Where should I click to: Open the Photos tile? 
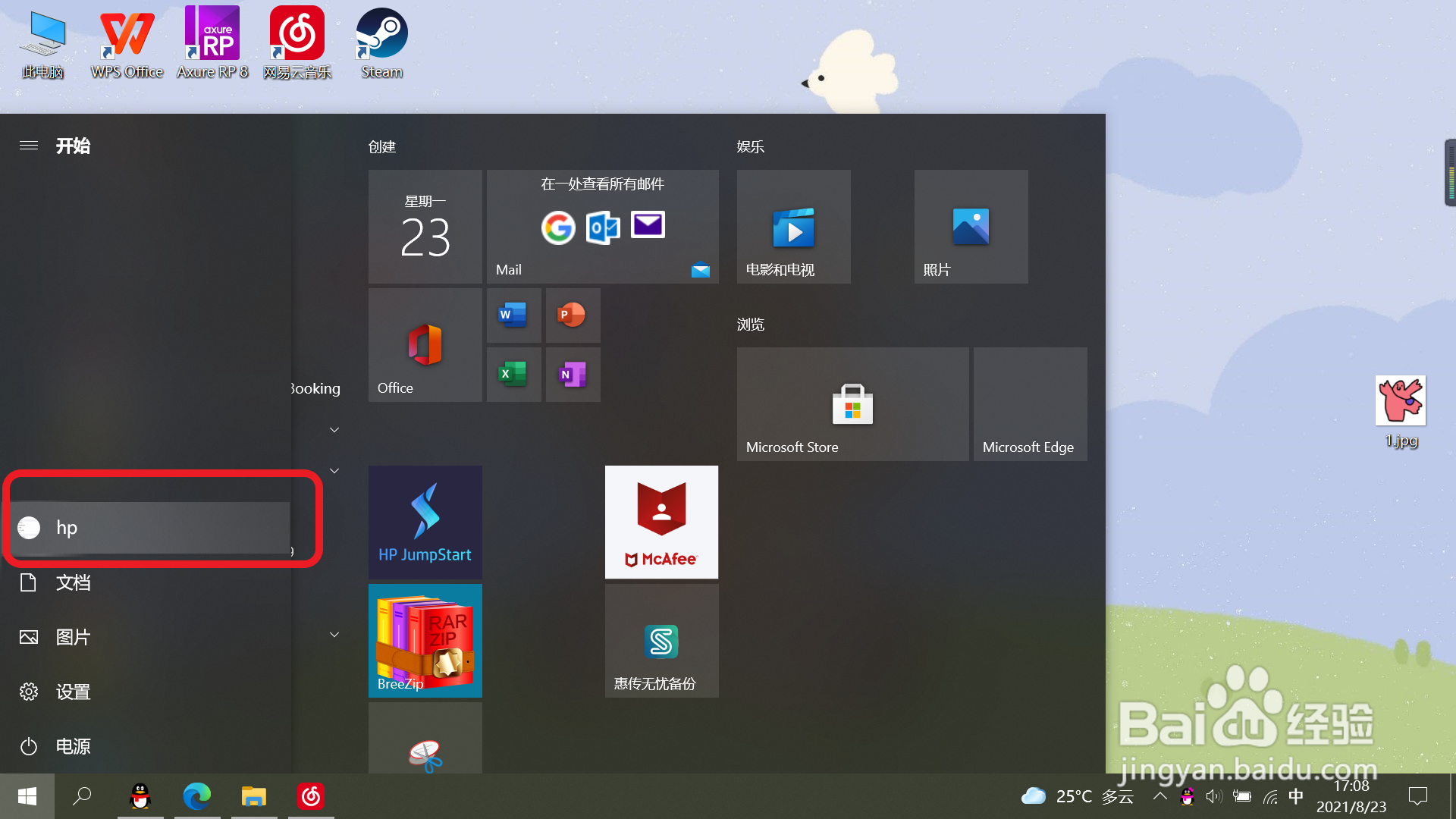tap(971, 226)
